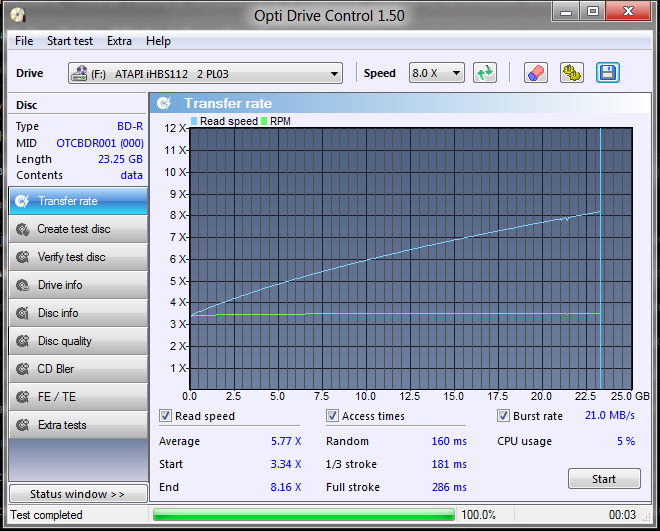
Task: Select the Transfer rate panel
Action: 78,201
